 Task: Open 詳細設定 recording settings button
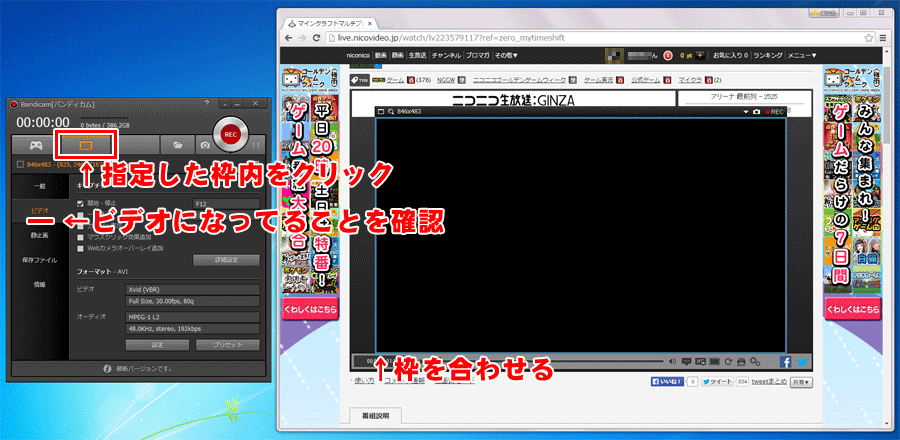click(226, 260)
